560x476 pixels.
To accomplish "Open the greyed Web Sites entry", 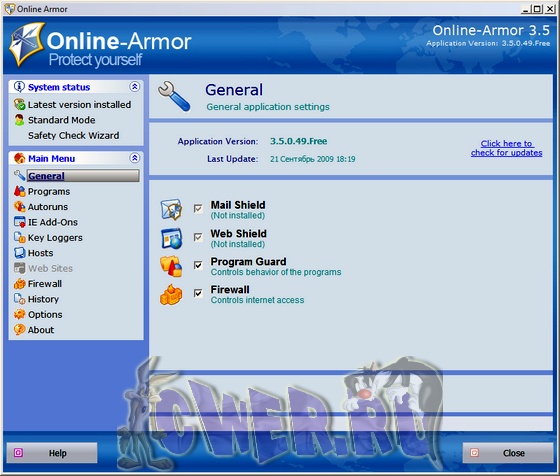I will point(50,268).
